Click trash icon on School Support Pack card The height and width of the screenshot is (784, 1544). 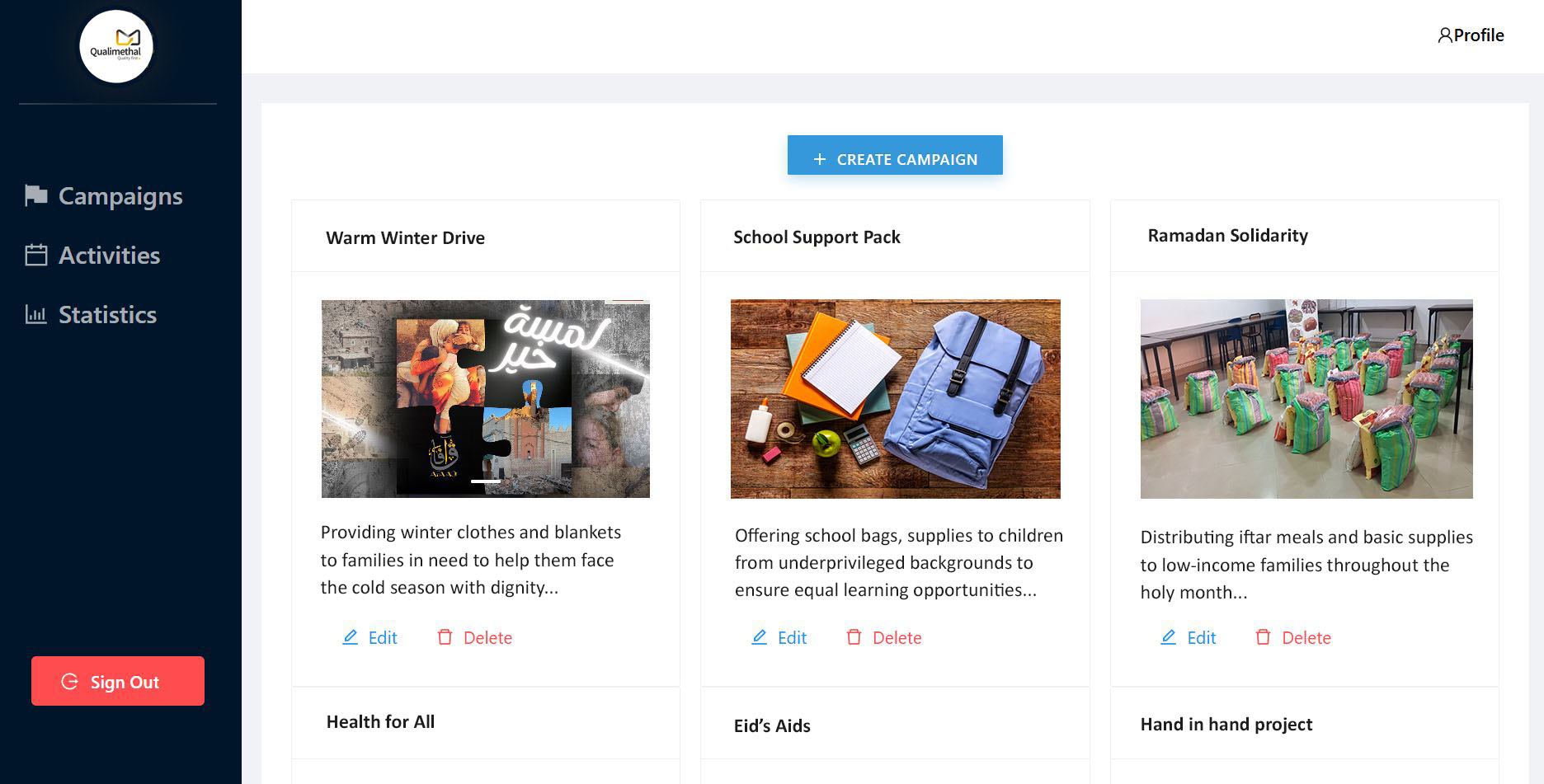click(x=854, y=637)
